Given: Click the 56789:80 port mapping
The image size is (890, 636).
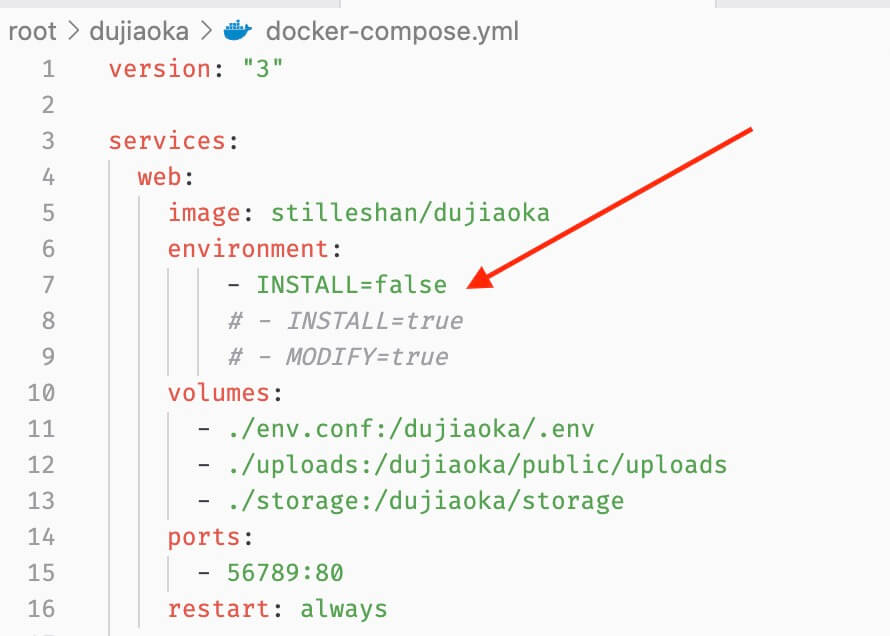Looking at the screenshot, I should point(284,573).
